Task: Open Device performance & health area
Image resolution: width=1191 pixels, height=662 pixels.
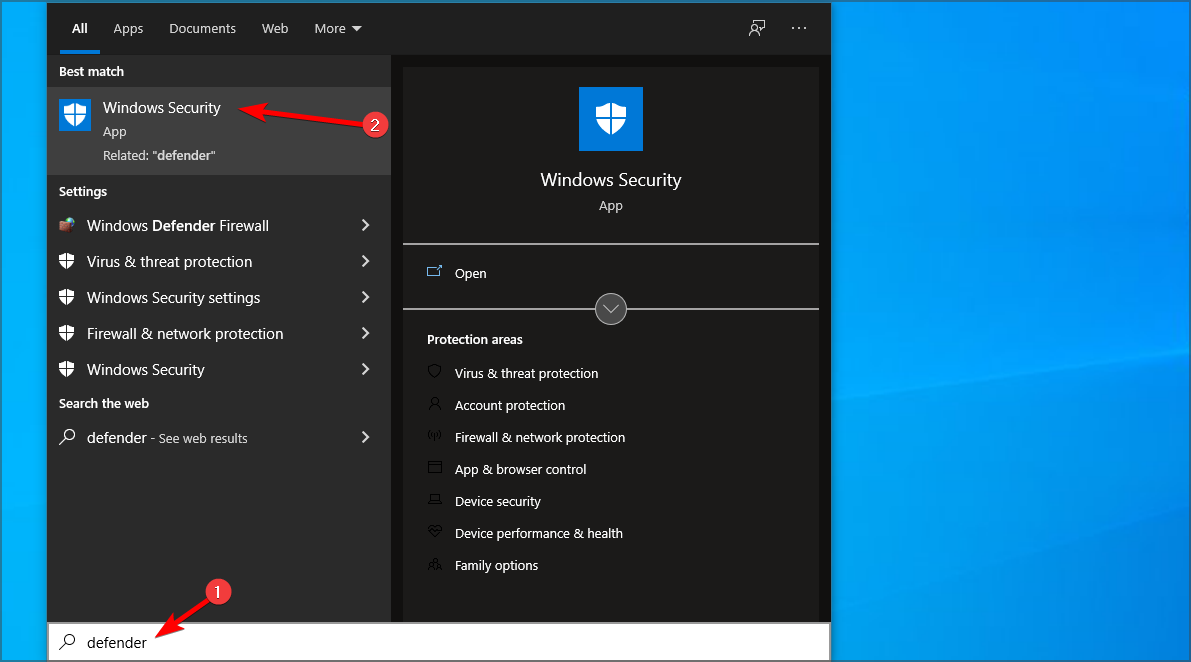Action: [x=539, y=533]
